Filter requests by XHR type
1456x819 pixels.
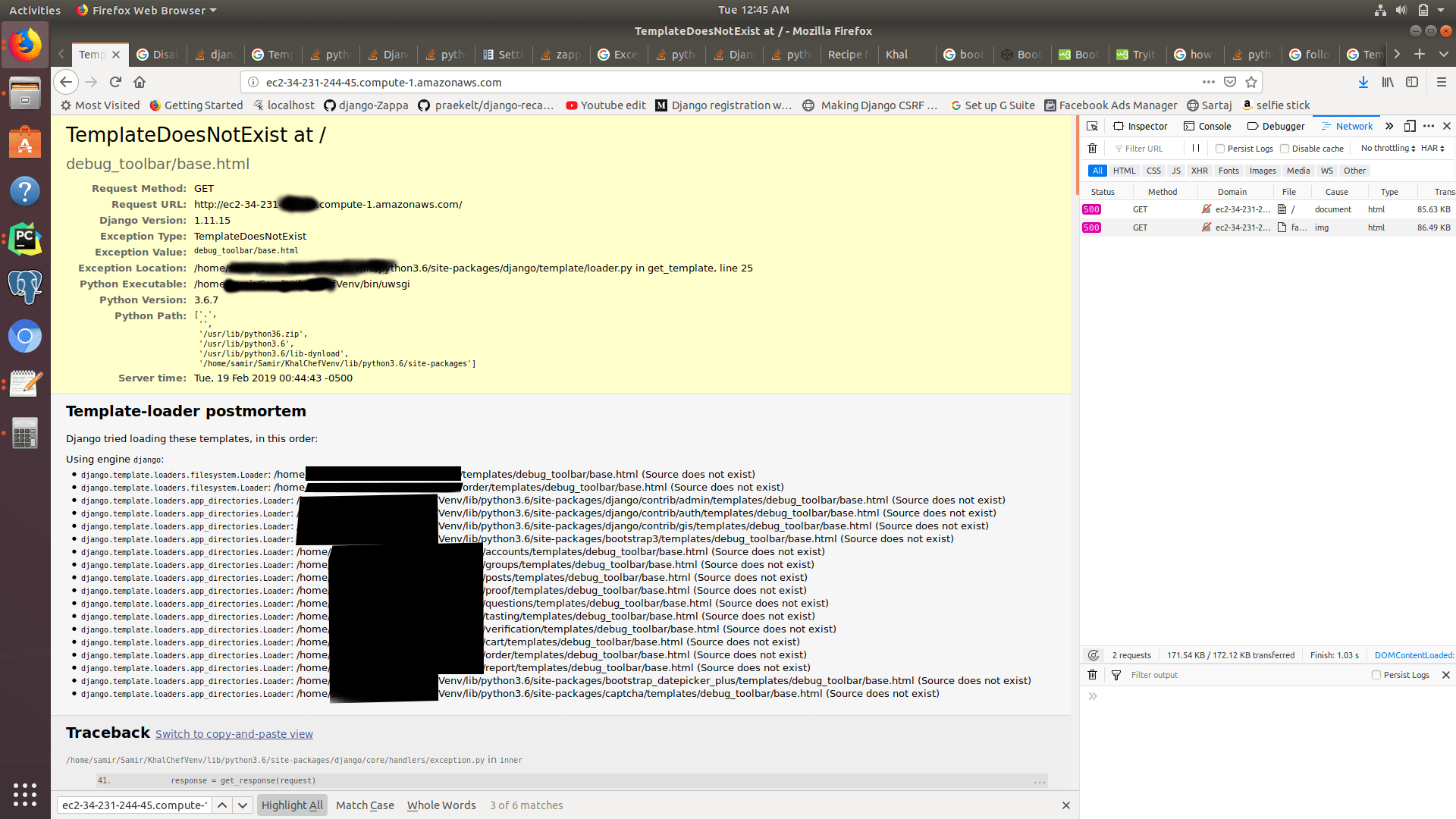1199,171
